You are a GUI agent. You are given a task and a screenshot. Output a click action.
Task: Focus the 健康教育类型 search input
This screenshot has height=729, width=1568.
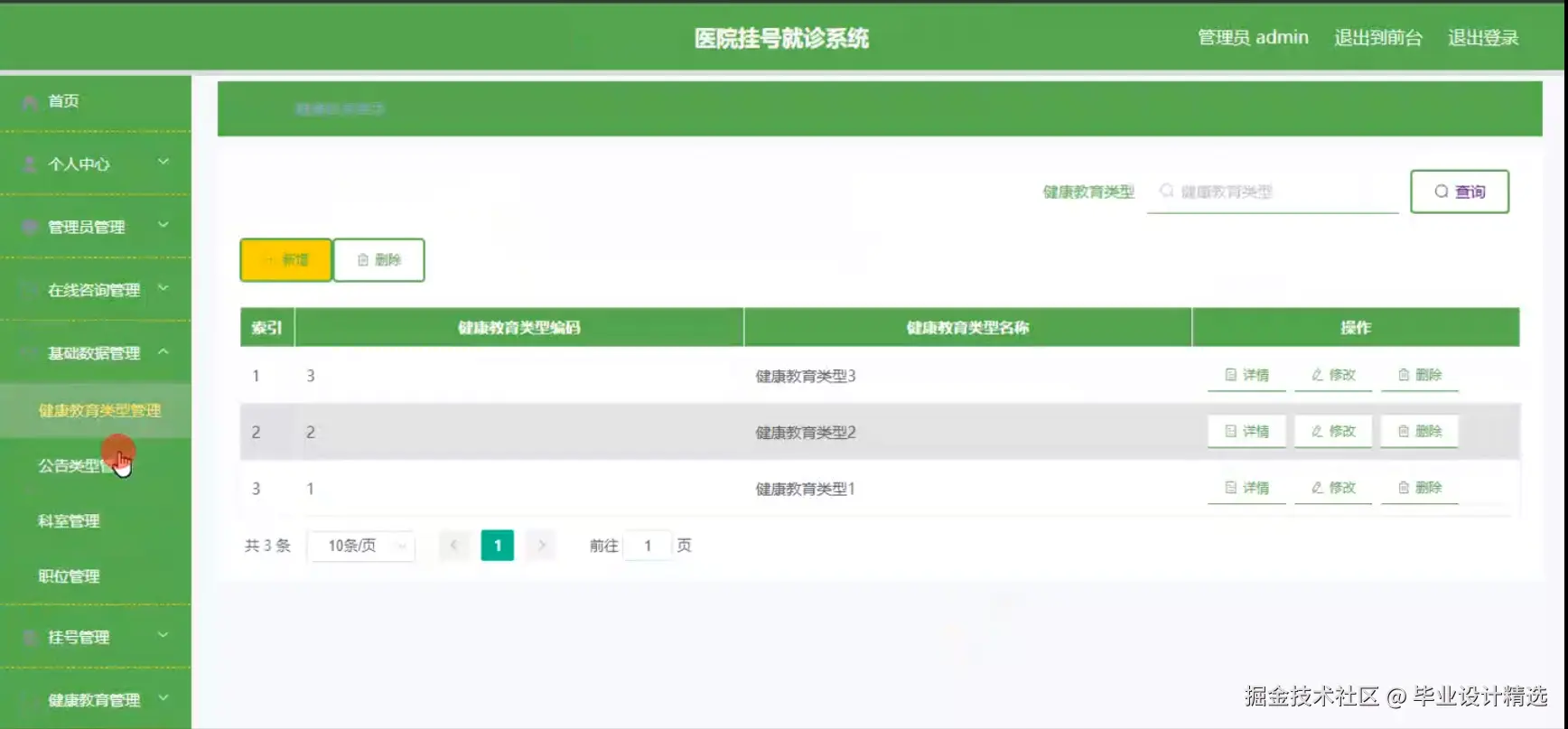pyautogui.click(x=1273, y=192)
